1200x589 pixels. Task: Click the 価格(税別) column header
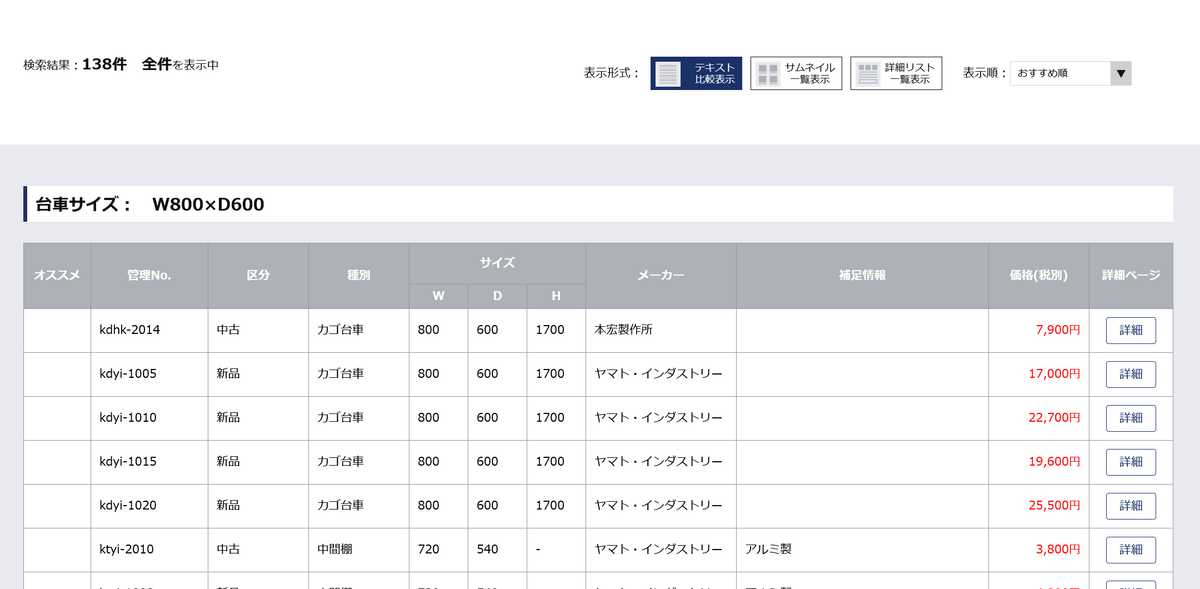(x=1038, y=275)
